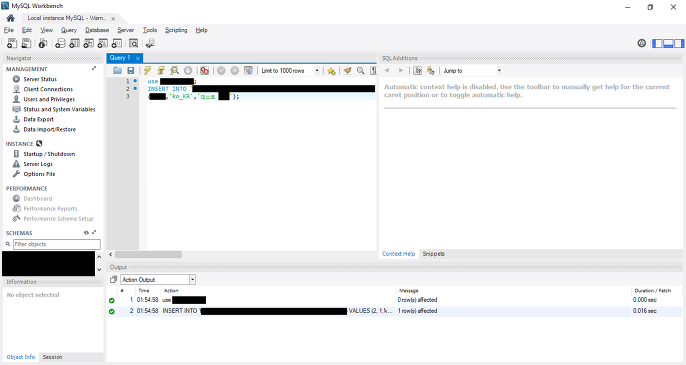Create a new table from main toolbar
The height and width of the screenshot is (365, 686).
coord(74,43)
